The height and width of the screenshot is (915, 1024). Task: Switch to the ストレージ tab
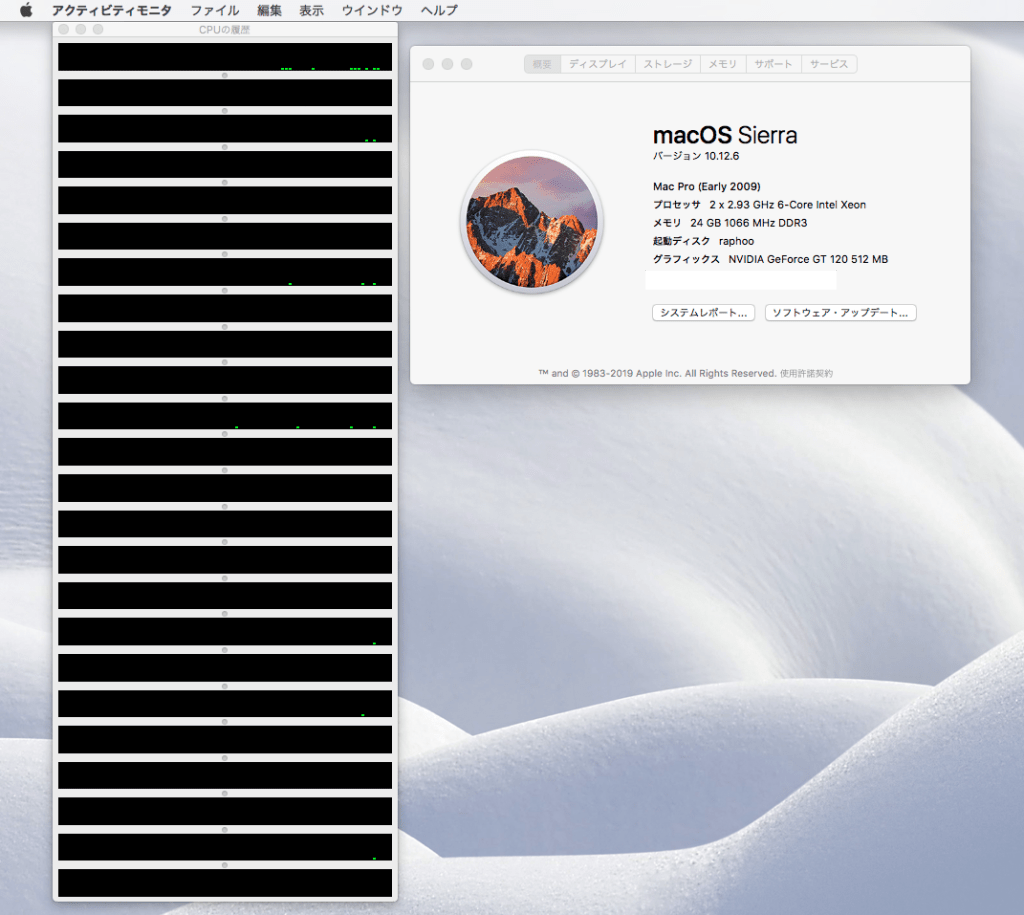(667, 64)
